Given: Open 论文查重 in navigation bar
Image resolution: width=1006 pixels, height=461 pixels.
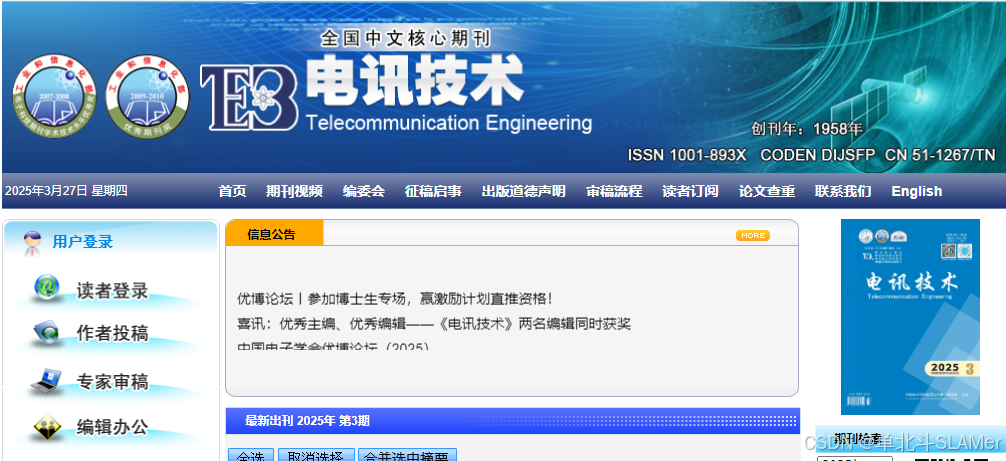Looking at the screenshot, I should (x=767, y=191).
